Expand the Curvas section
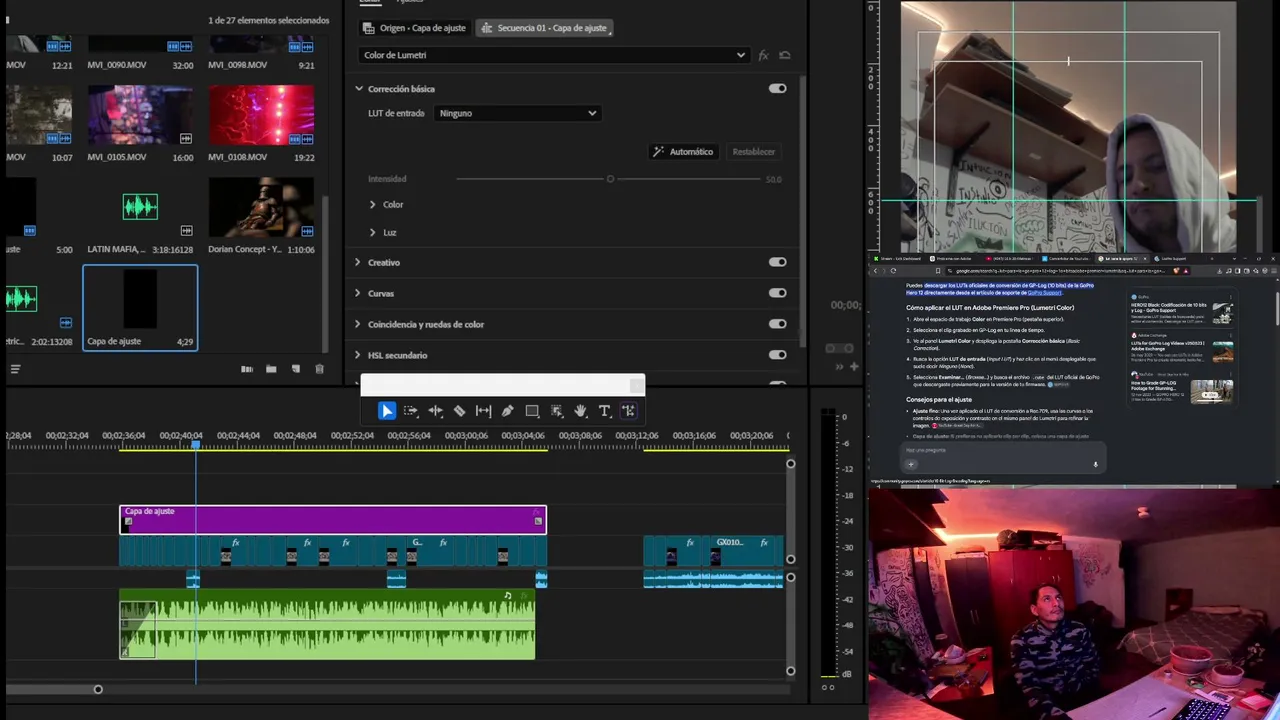Image resolution: width=1280 pixels, height=720 pixels. (x=357, y=293)
